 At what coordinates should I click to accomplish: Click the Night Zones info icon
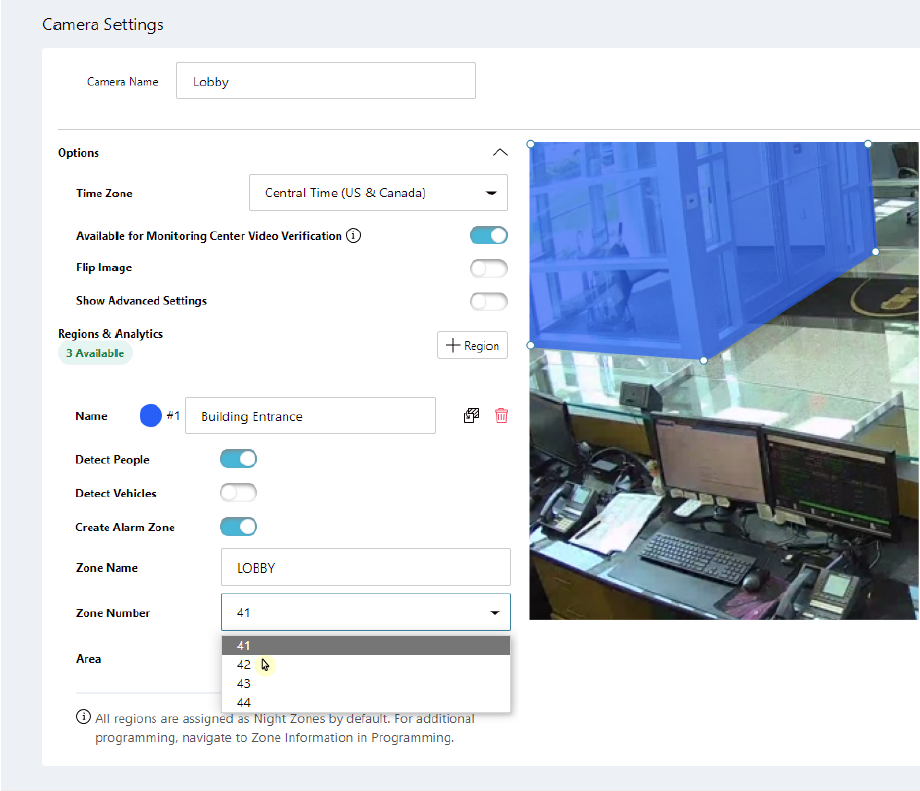[83, 717]
